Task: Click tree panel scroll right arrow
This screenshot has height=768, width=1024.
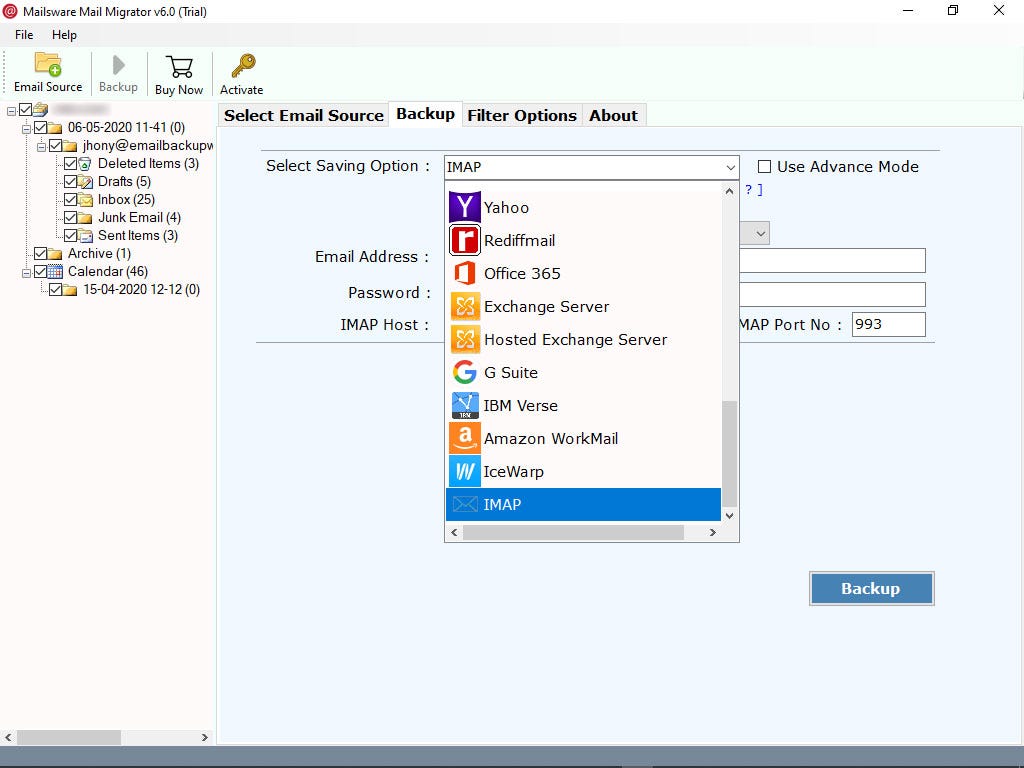Action: pos(204,737)
